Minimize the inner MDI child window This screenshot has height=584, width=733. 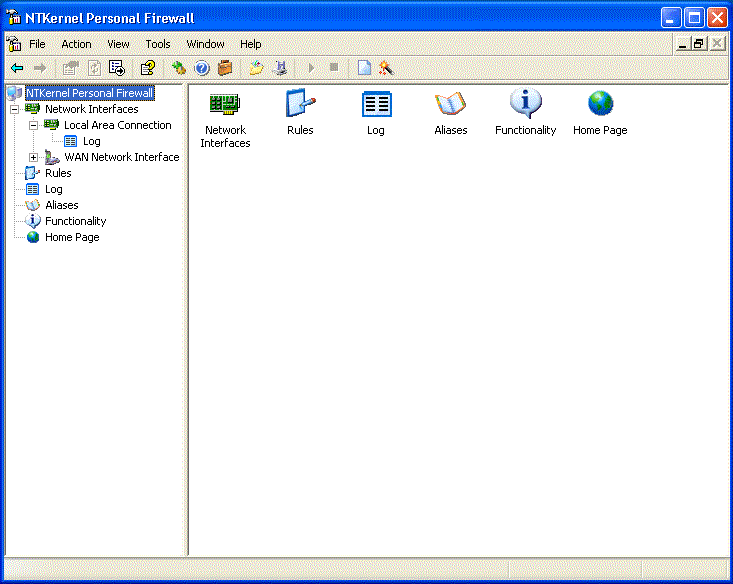click(x=683, y=44)
